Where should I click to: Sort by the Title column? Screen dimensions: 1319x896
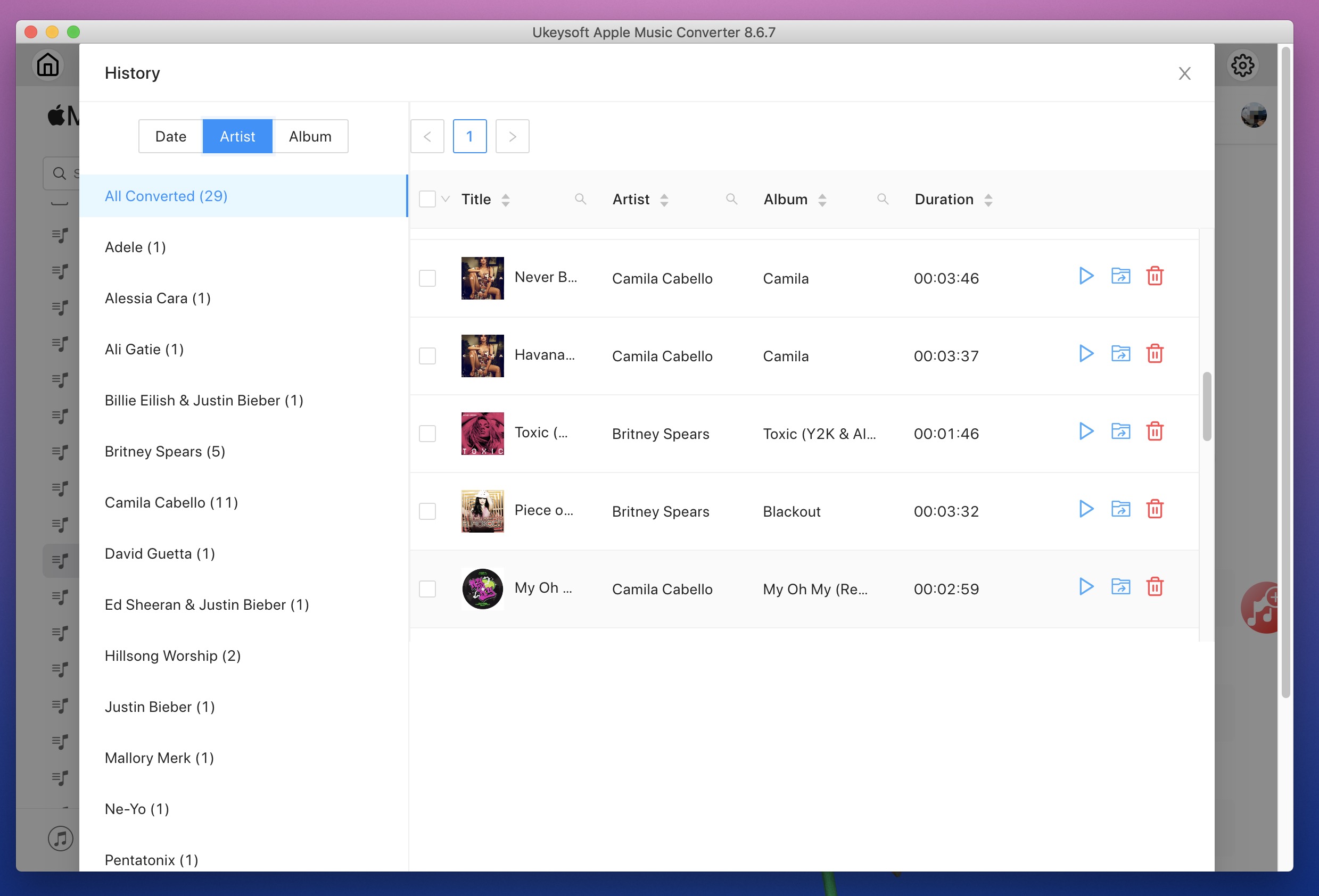coord(505,200)
